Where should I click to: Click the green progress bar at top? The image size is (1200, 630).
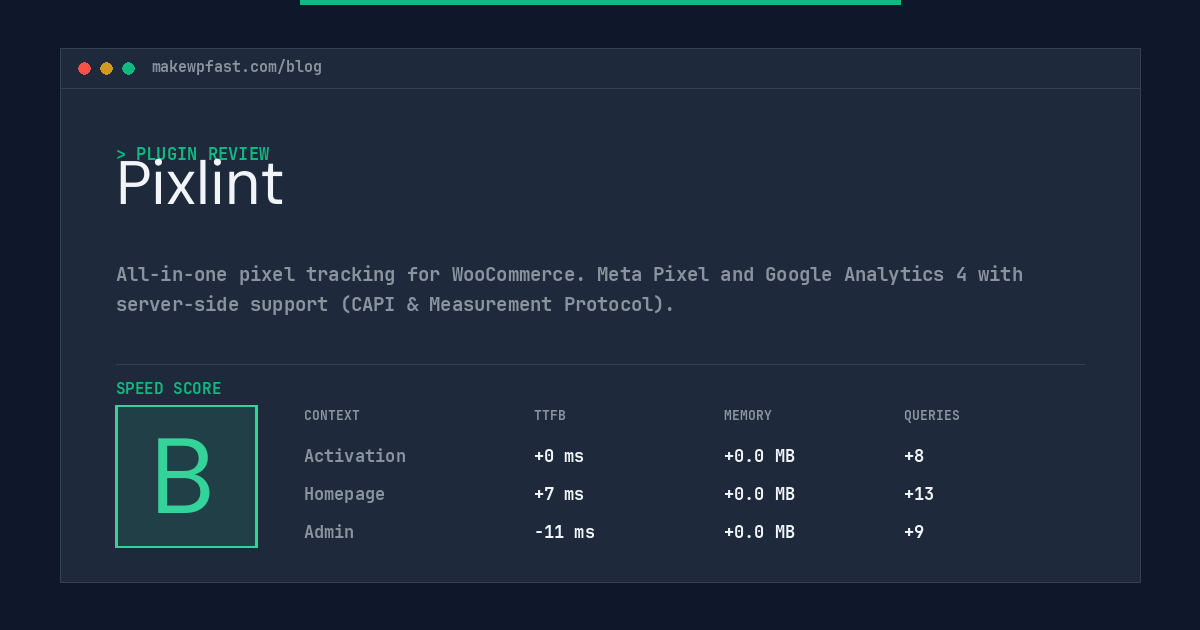tap(600, 2)
